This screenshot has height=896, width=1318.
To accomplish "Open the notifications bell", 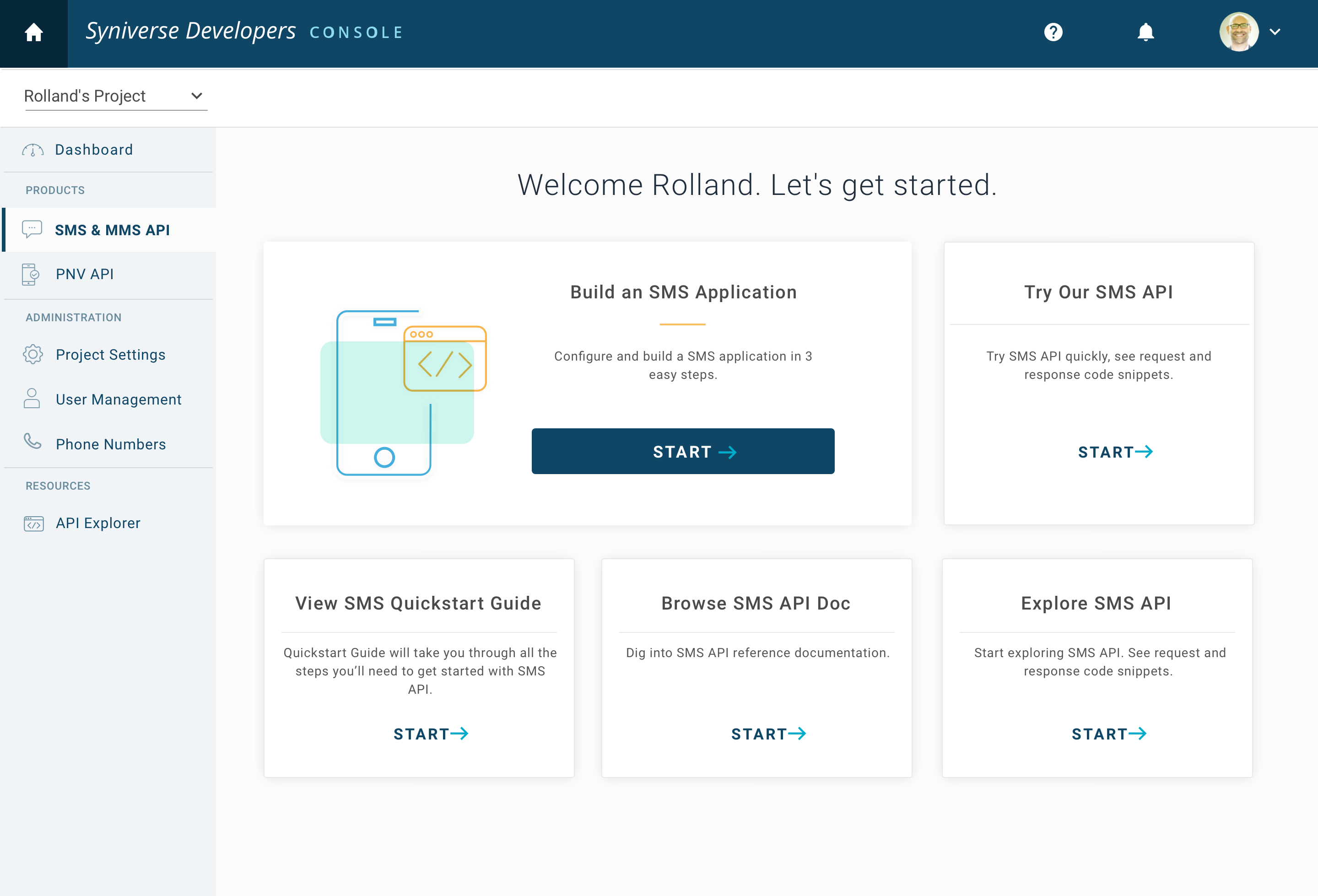I will point(1145,32).
